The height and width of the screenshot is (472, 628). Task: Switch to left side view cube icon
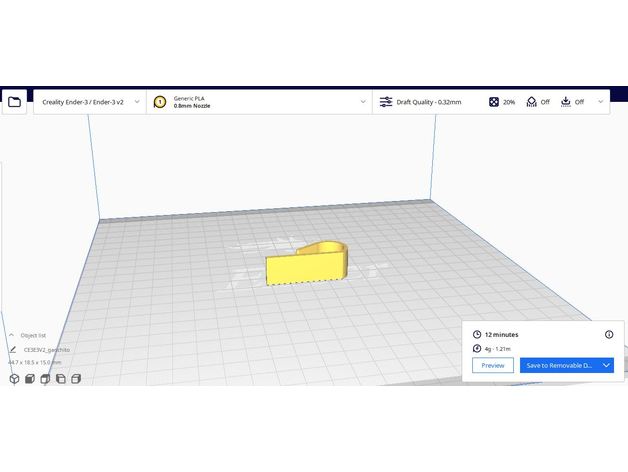61,379
